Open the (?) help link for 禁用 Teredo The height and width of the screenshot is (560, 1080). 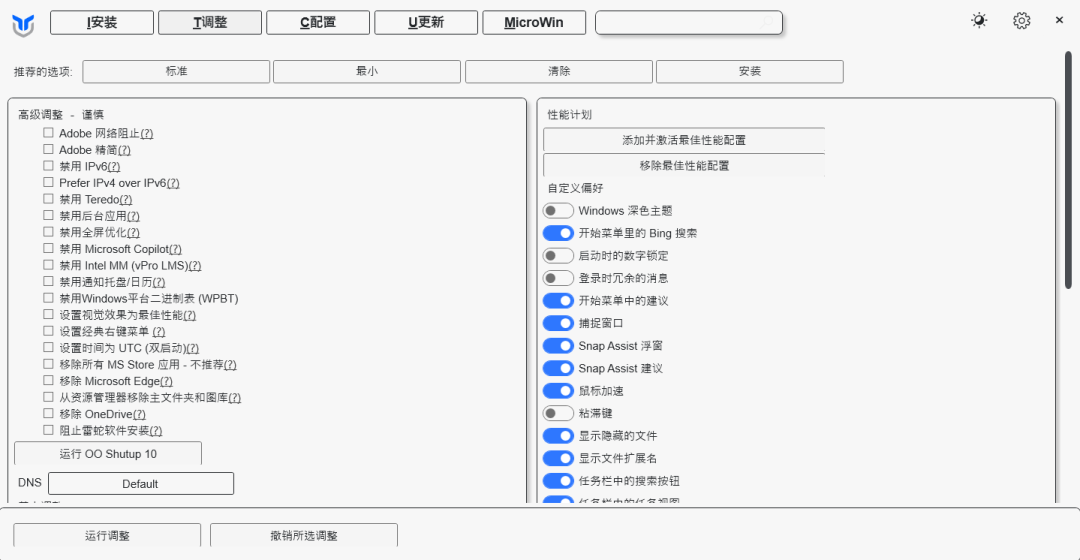pos(125,199)
